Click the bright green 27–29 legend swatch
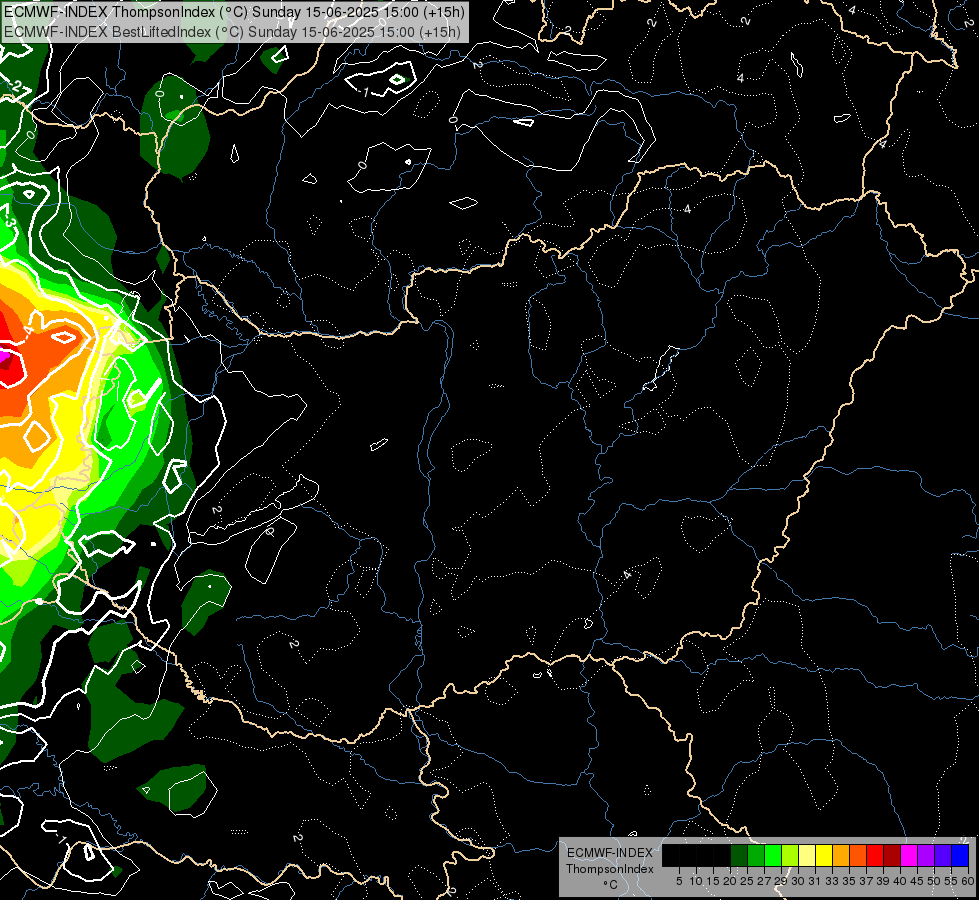This screenshot has width=979, height=900. 773,855
